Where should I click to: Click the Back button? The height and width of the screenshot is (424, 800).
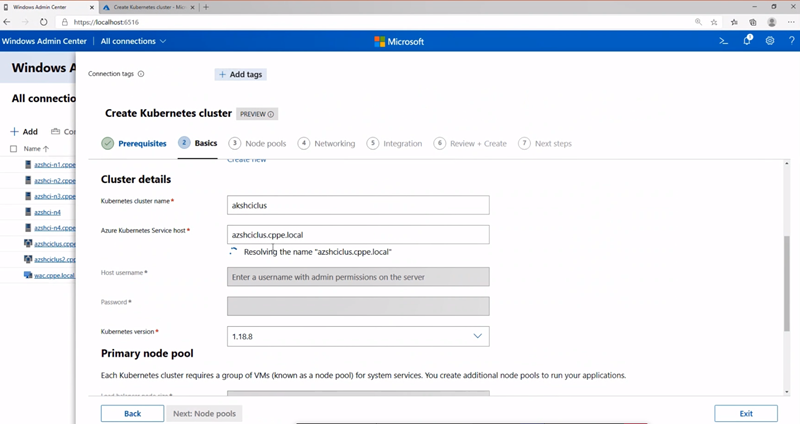click(x=133, y=413)
